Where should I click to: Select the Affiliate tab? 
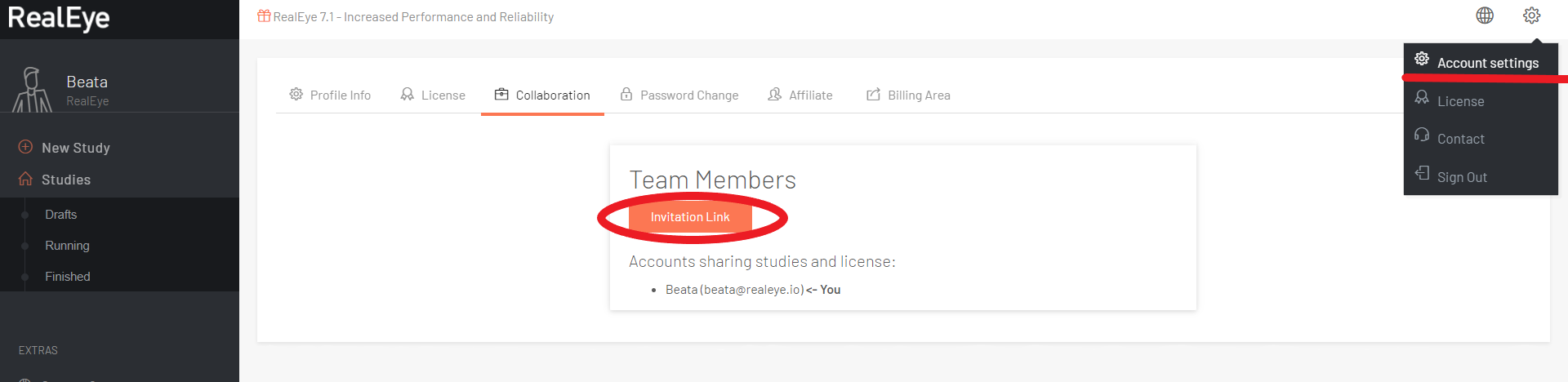(800, 95)
